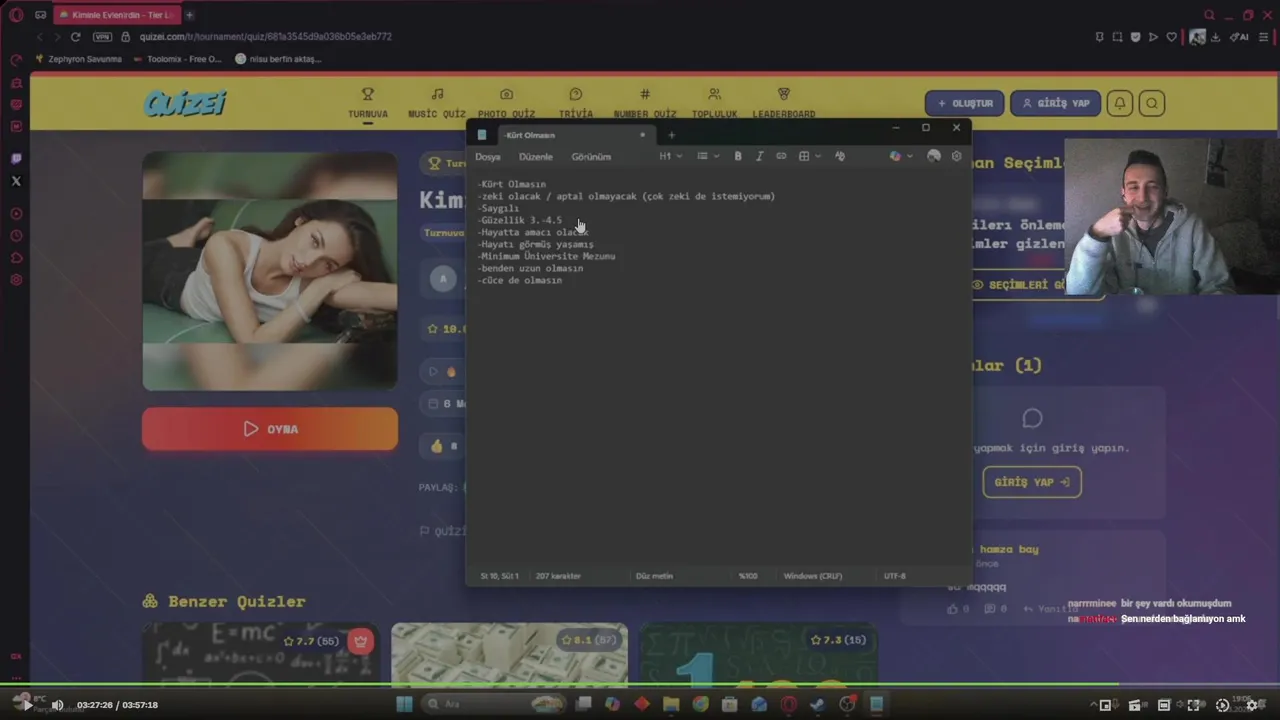Click the notifications bell on Quizei
The height and width of the screenshot is (720, 1280).
1120,103
